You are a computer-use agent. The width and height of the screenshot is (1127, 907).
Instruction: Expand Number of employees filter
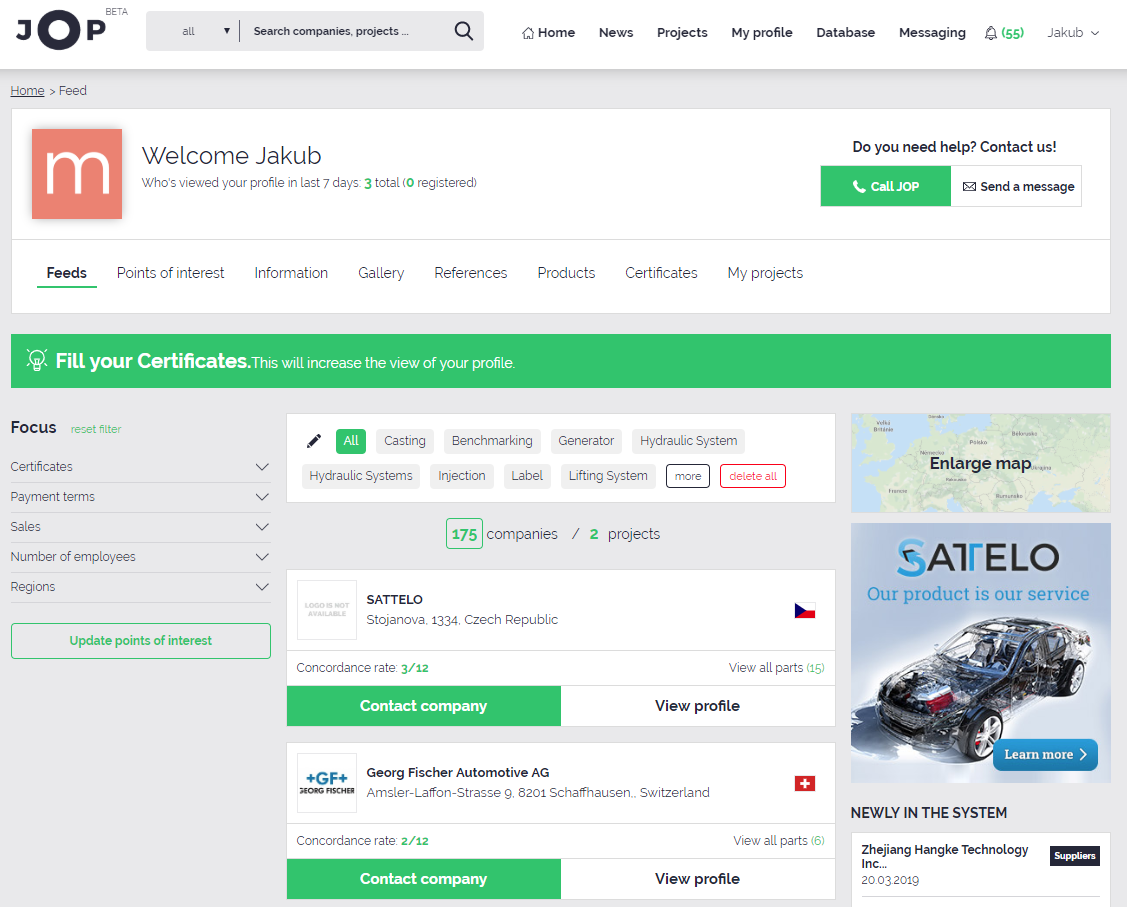(x=141, y=557)
